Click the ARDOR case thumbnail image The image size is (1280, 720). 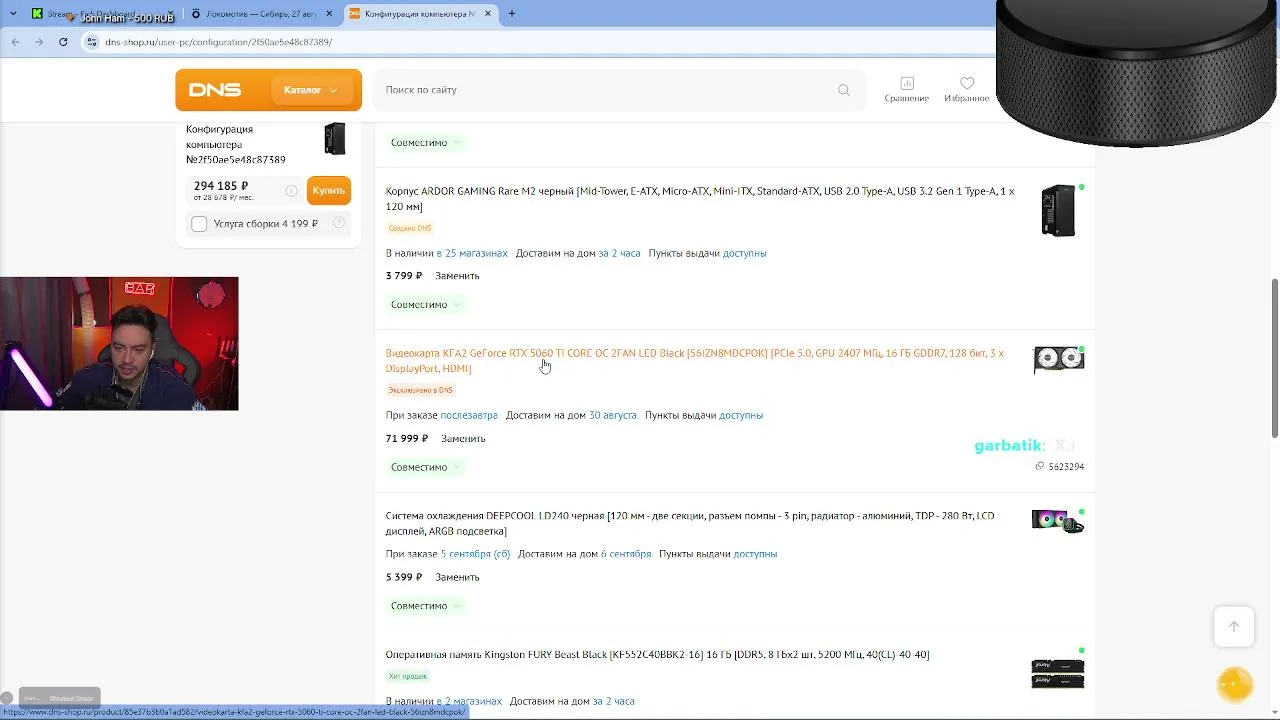tap(1058, 211)
